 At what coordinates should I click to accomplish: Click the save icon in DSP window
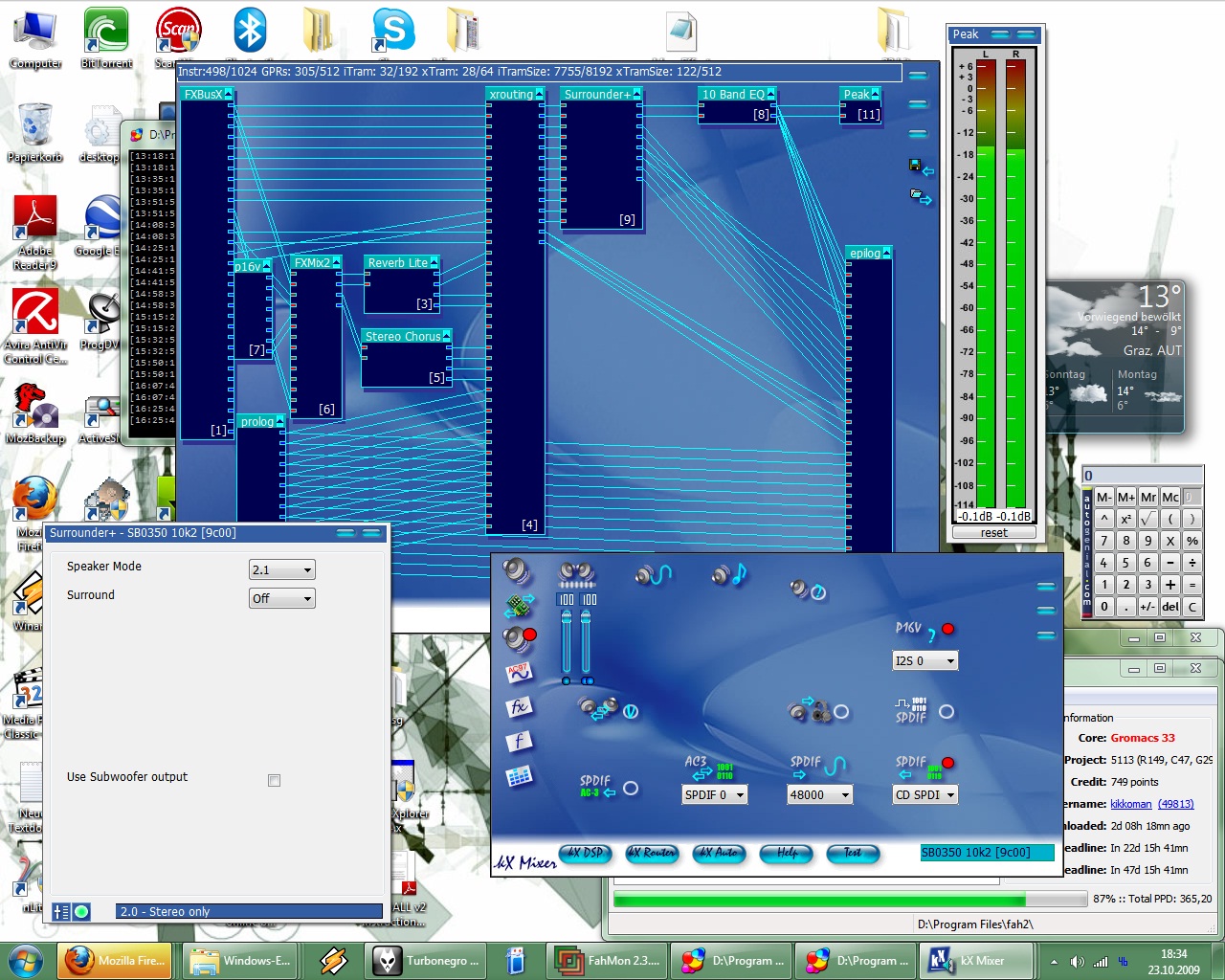pos(915,166)
